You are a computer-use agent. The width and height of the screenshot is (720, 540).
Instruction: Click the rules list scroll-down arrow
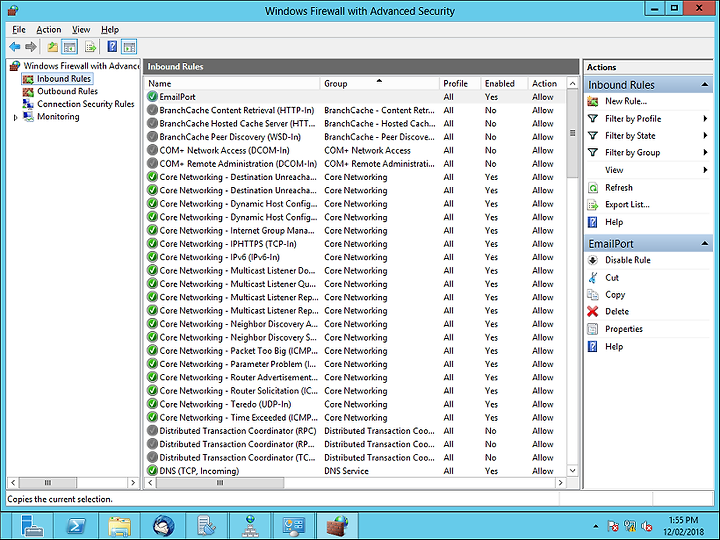[572, 471]
